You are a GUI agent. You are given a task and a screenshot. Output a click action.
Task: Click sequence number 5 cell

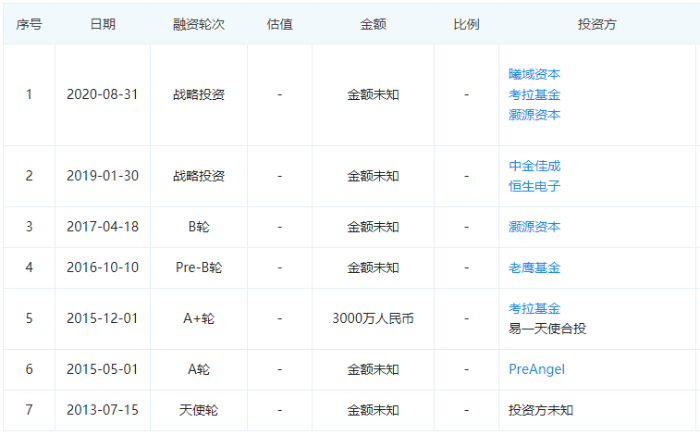pyautogui.click(x=29, y=318)
